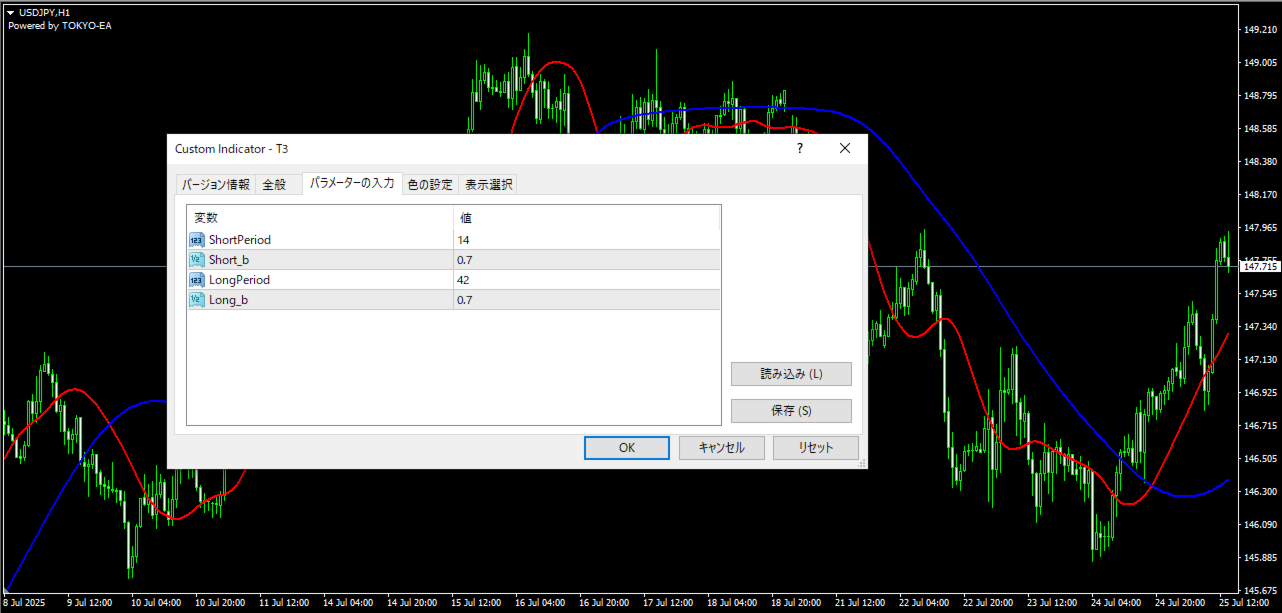Click the 読み込み (L) button
Viewport: 1282px width, 613px height.
coord(791,374)
